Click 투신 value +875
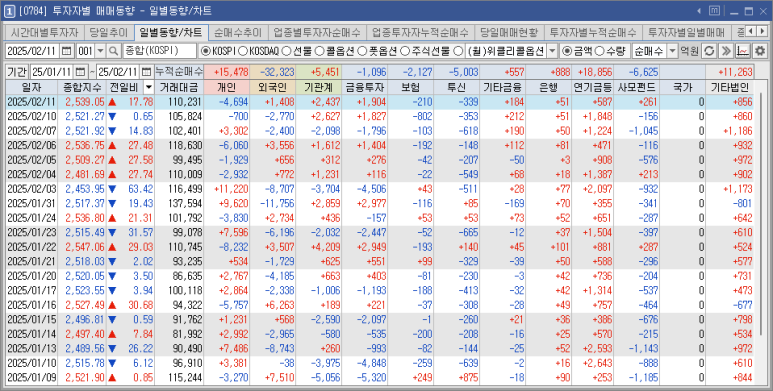Screen dimensions: 773x391 [x=468, y=378]
